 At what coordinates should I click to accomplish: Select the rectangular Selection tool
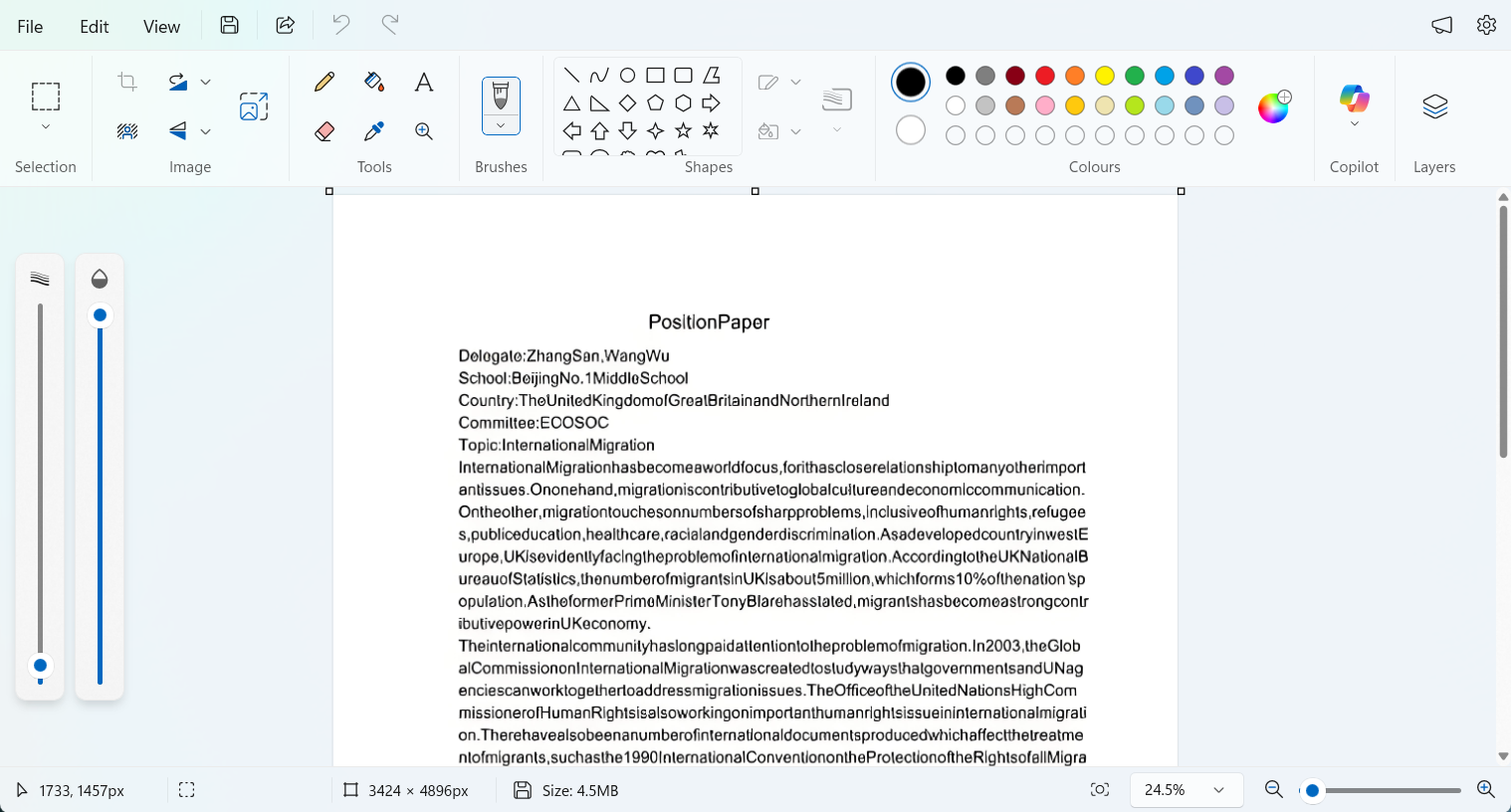[46, 97]
